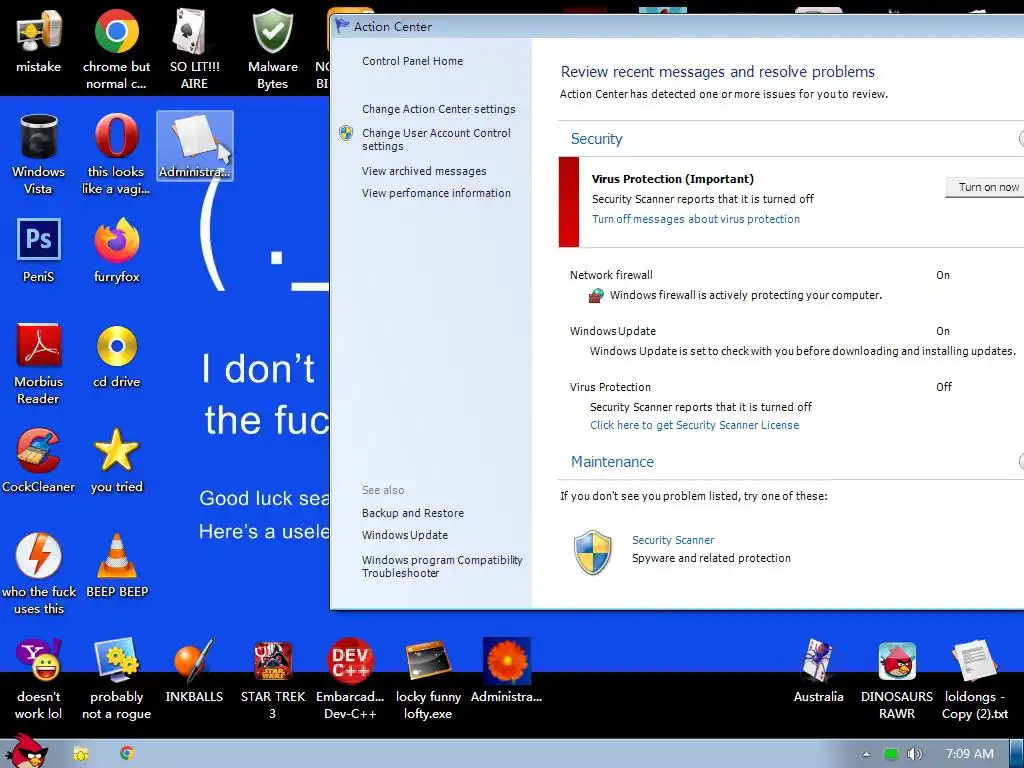
Task: Open the 'mistake' desktop icon
Action: coord(39,40)
